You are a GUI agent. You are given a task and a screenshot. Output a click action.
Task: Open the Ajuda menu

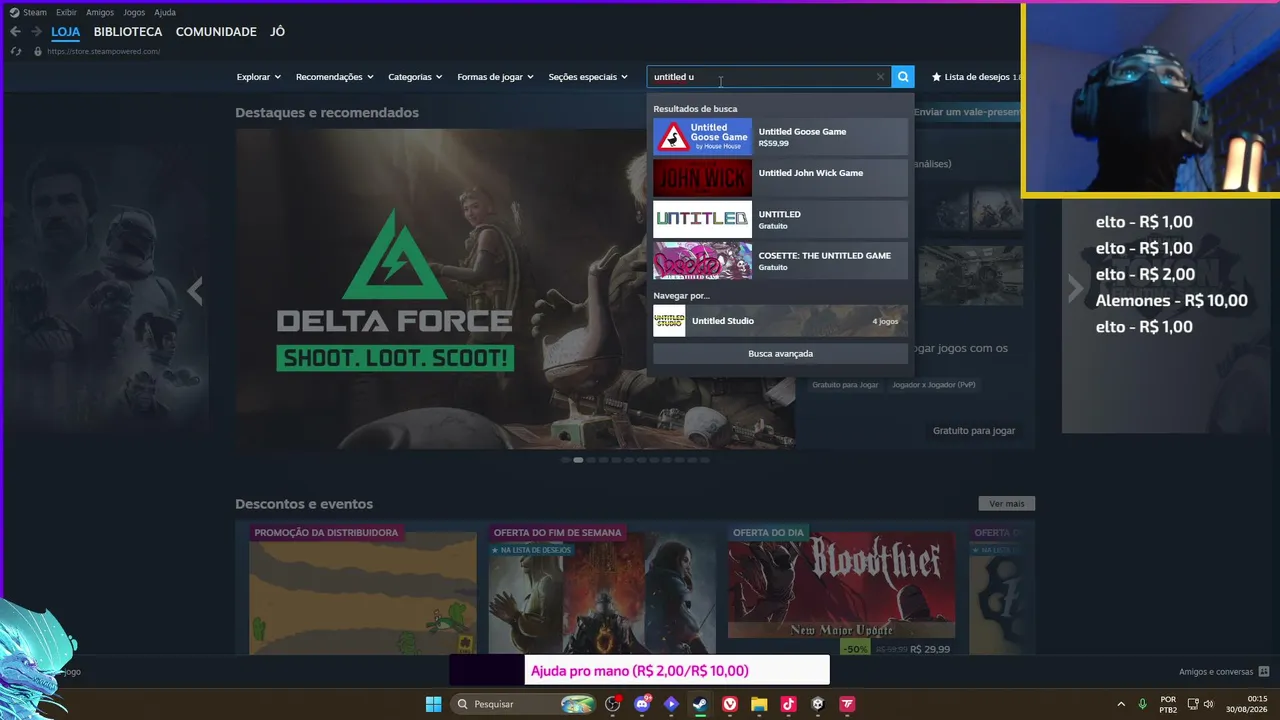pyautogui.click(x=165, y=12)
